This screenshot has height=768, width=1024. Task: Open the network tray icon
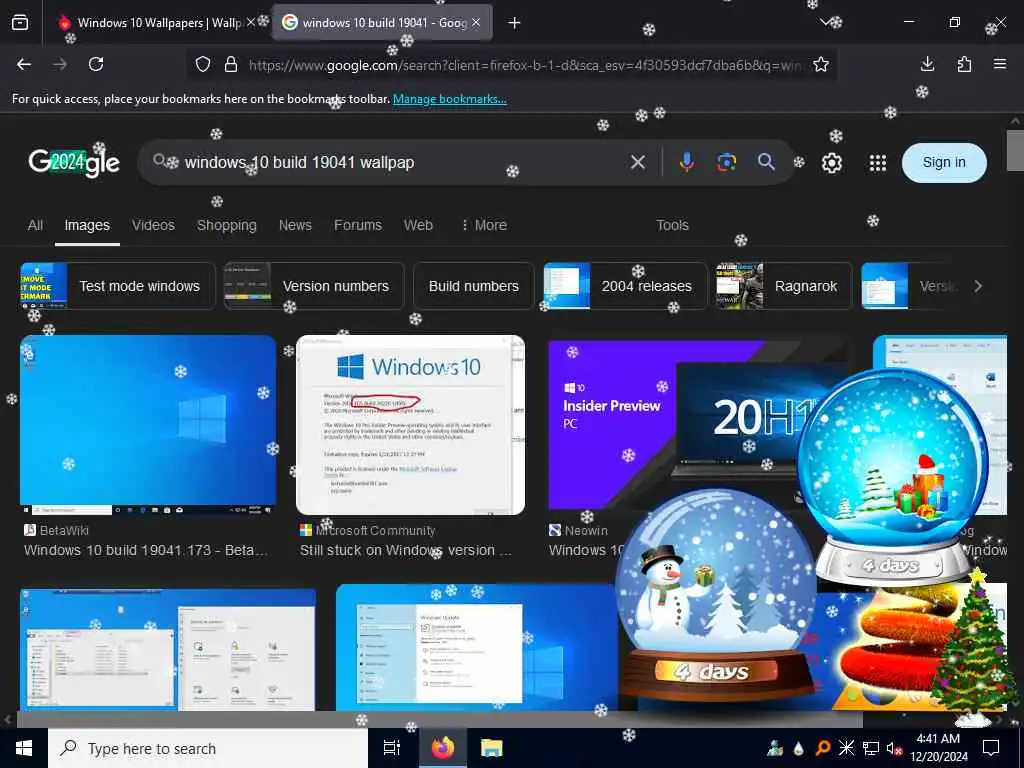(x=871, y=748)
